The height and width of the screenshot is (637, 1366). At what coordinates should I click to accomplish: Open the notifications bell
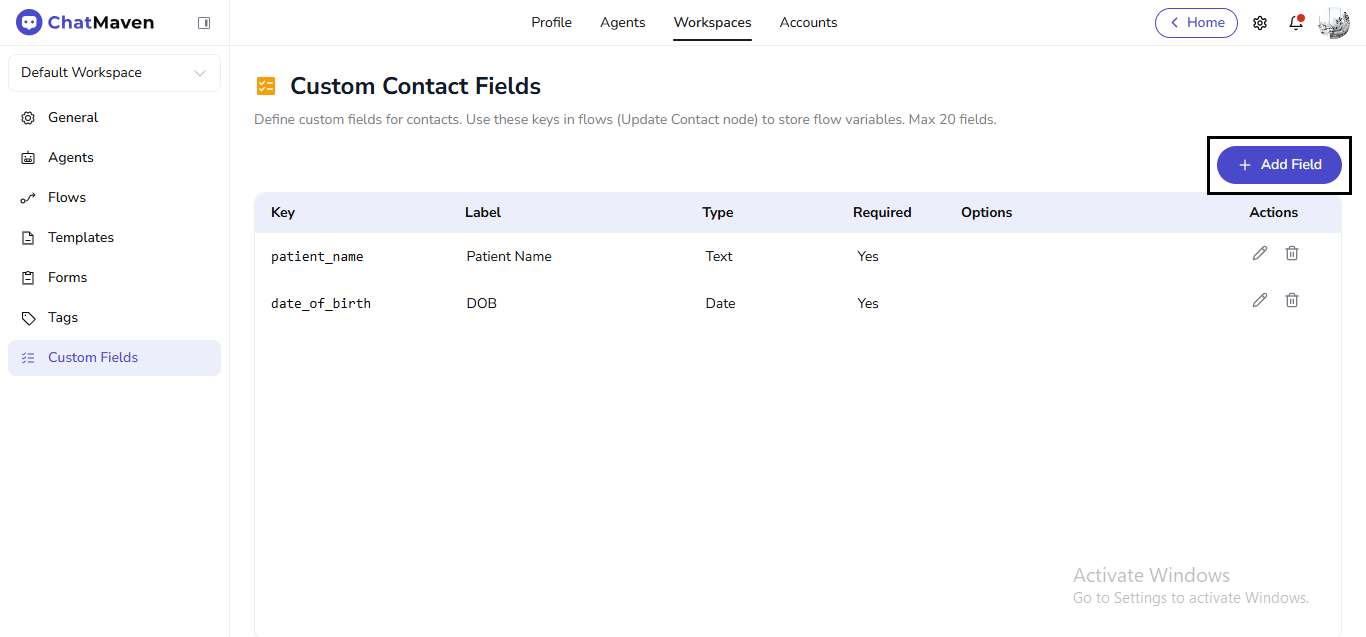point(1295,22)
